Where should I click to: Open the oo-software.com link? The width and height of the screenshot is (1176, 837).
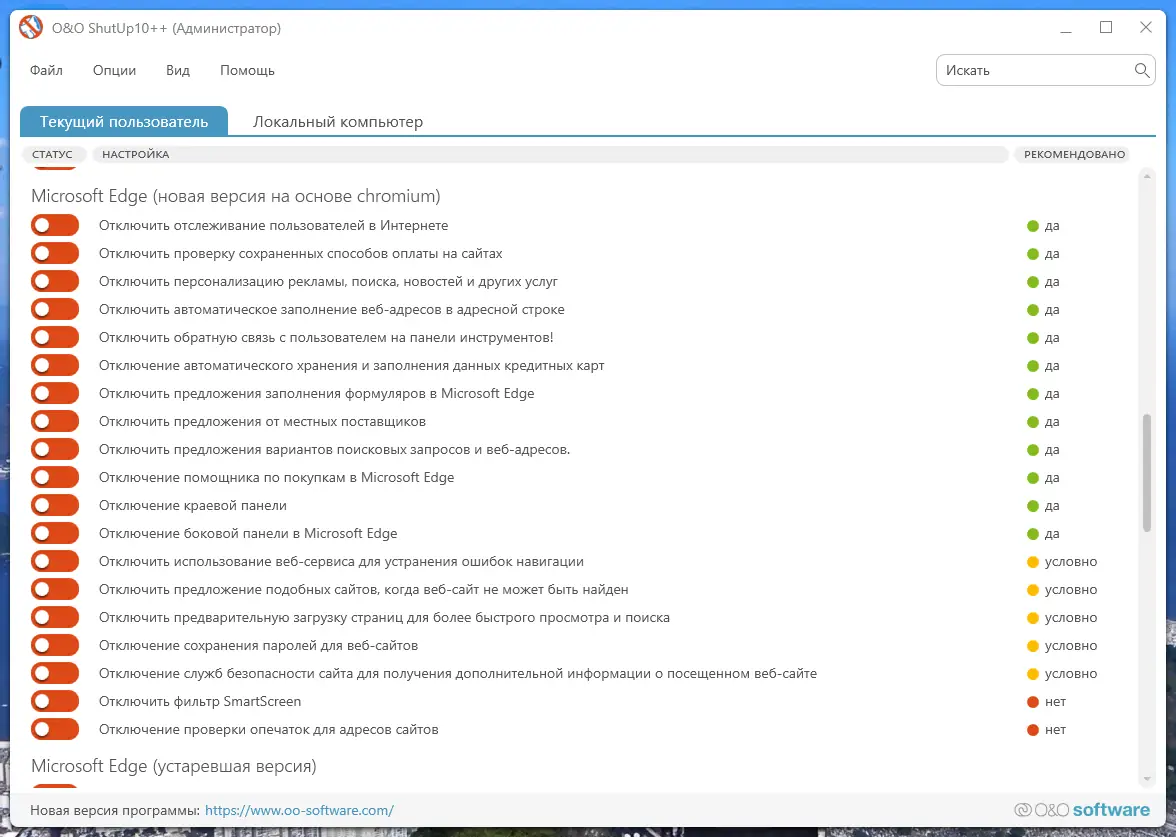tap(299, 811)
